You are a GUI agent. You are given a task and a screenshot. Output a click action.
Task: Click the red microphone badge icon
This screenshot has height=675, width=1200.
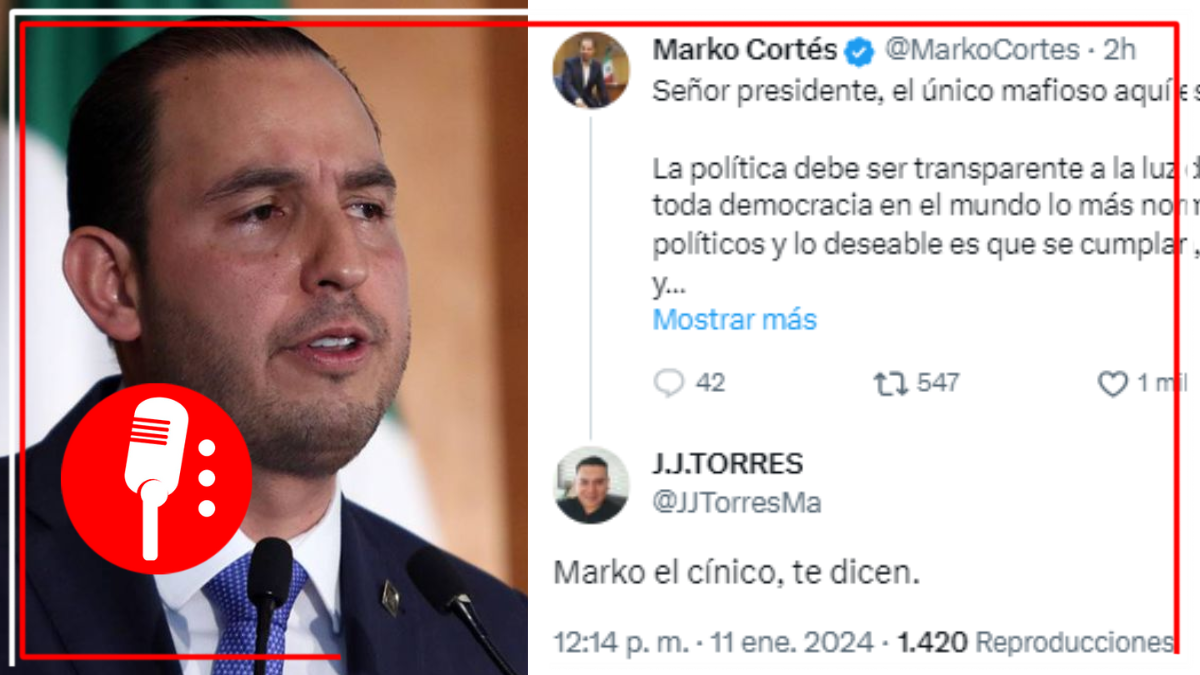(157, 478)
